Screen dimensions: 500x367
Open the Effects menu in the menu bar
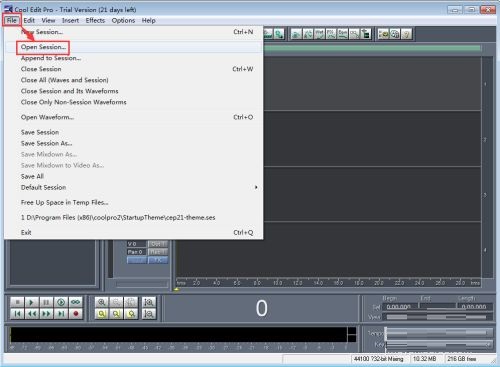click(x=95, y=20)
